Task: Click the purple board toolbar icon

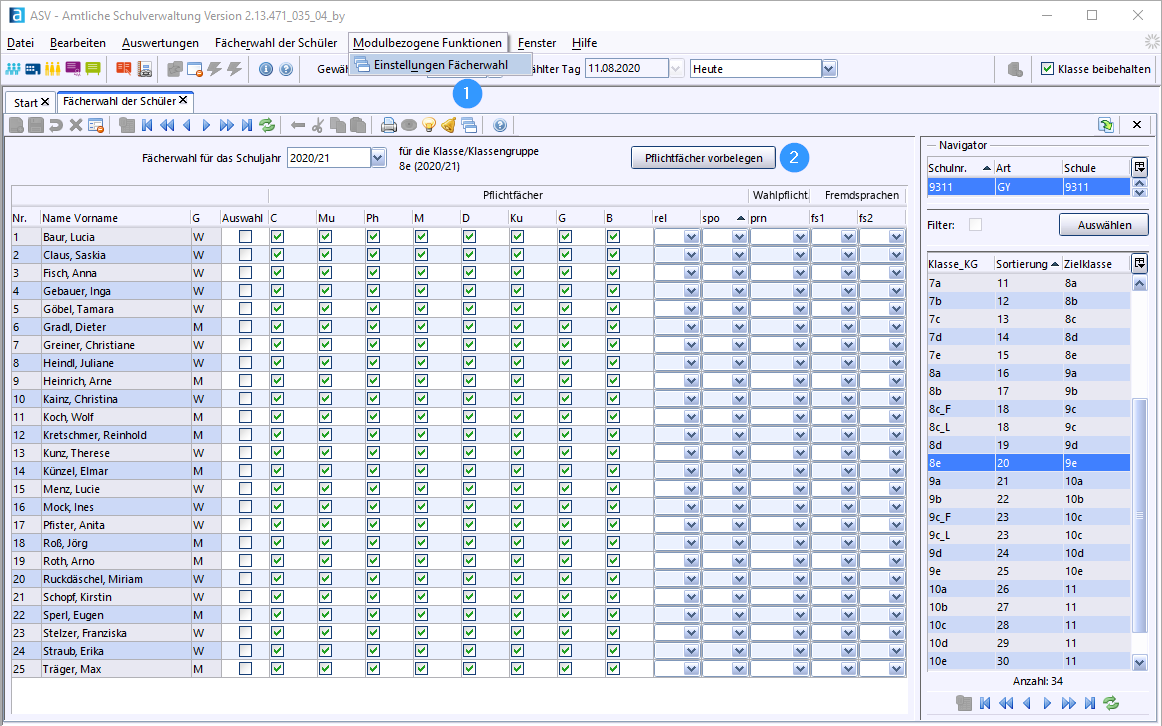Action: point(73,69)
